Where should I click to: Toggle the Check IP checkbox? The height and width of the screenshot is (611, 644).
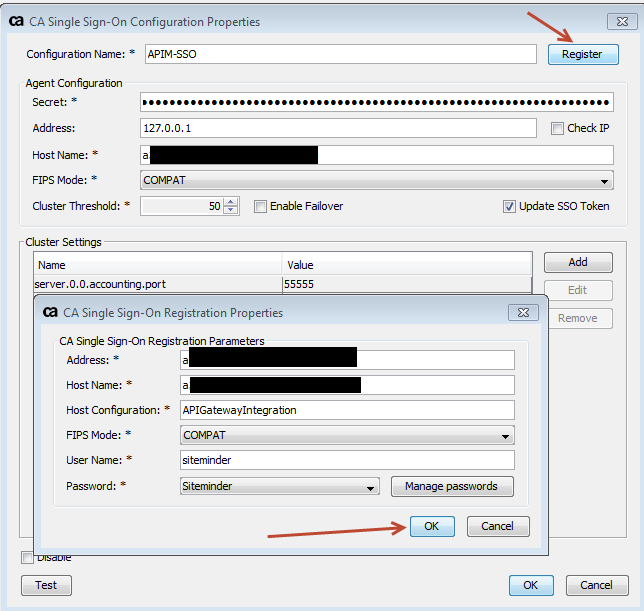click(557, 129)
